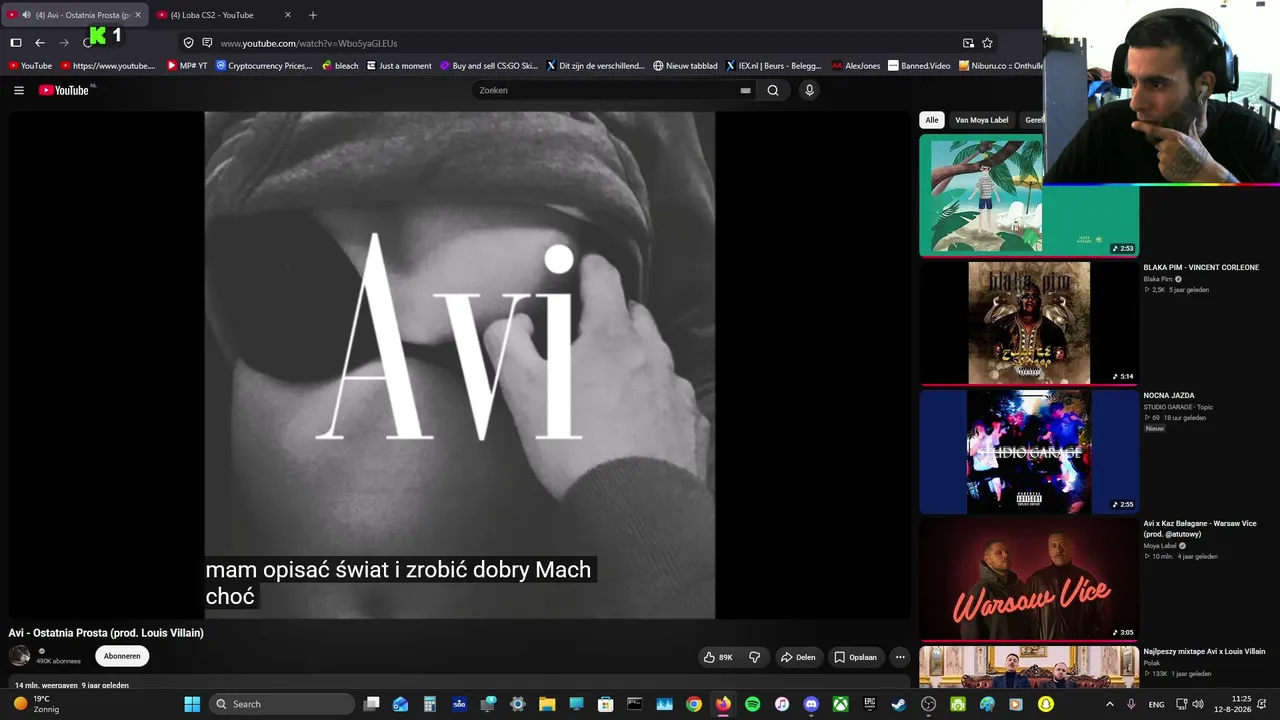Open more actions three-dot menu below video
The height and width of the screenshot is (720, 1280).
[900, 657]
